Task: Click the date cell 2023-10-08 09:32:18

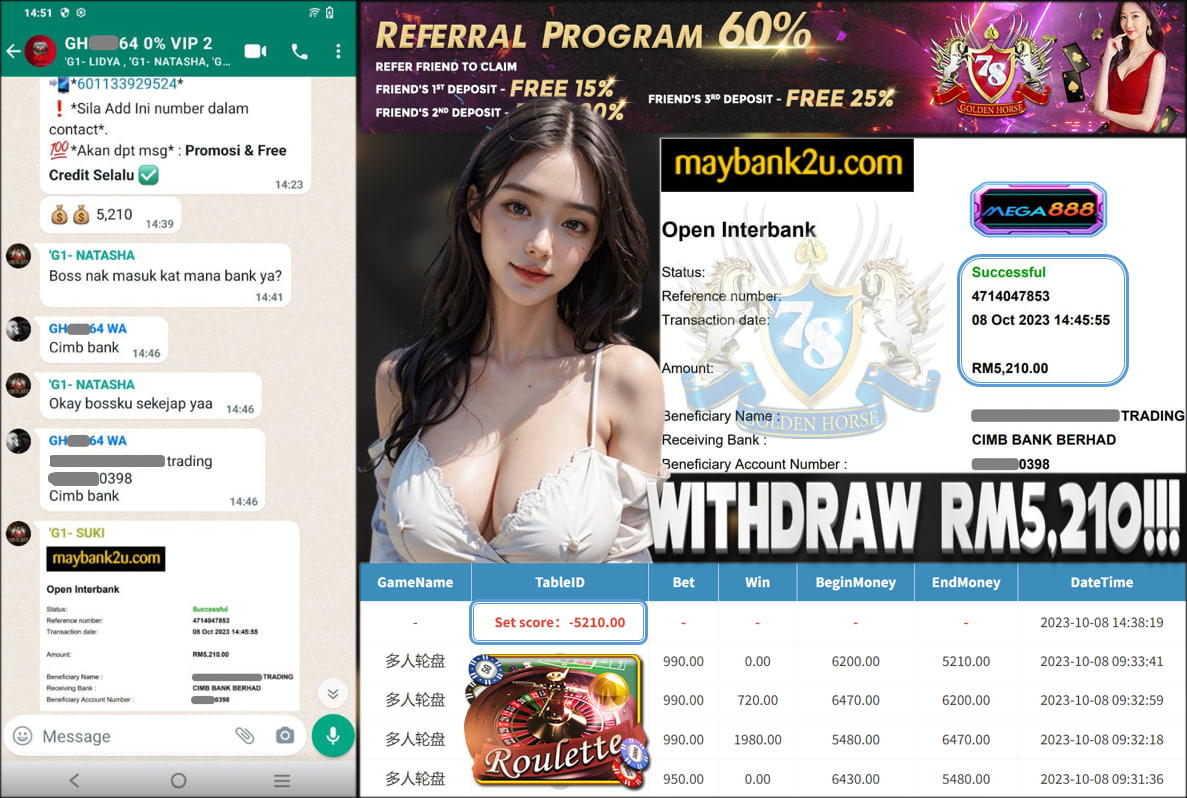Action: tap(1101, 740)
